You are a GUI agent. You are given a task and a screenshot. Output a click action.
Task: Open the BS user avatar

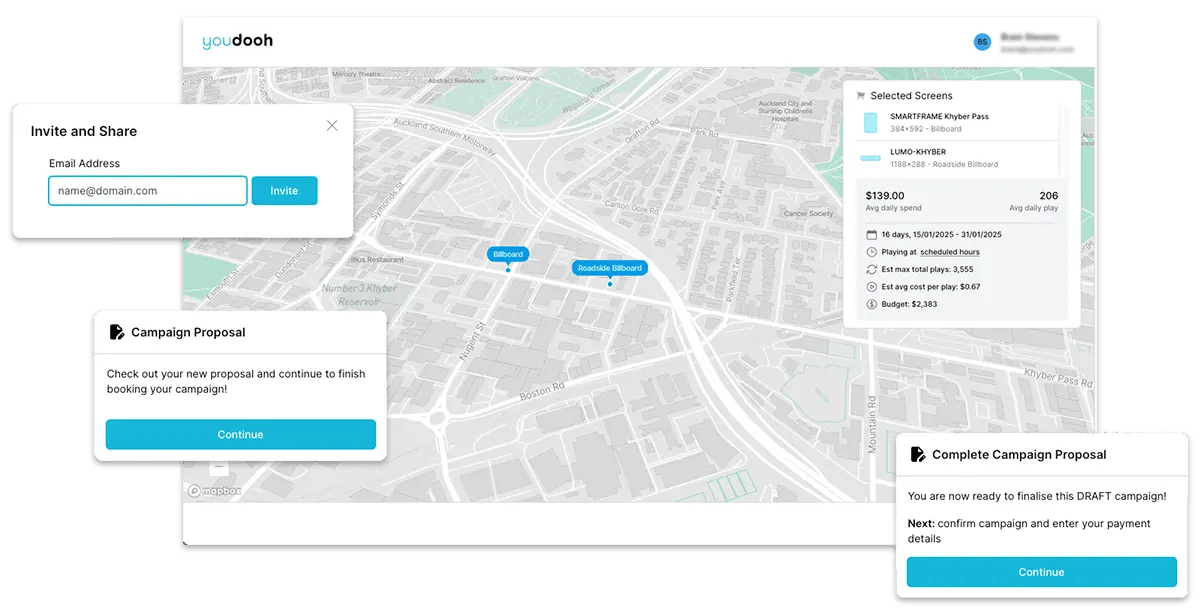point(982,42)
